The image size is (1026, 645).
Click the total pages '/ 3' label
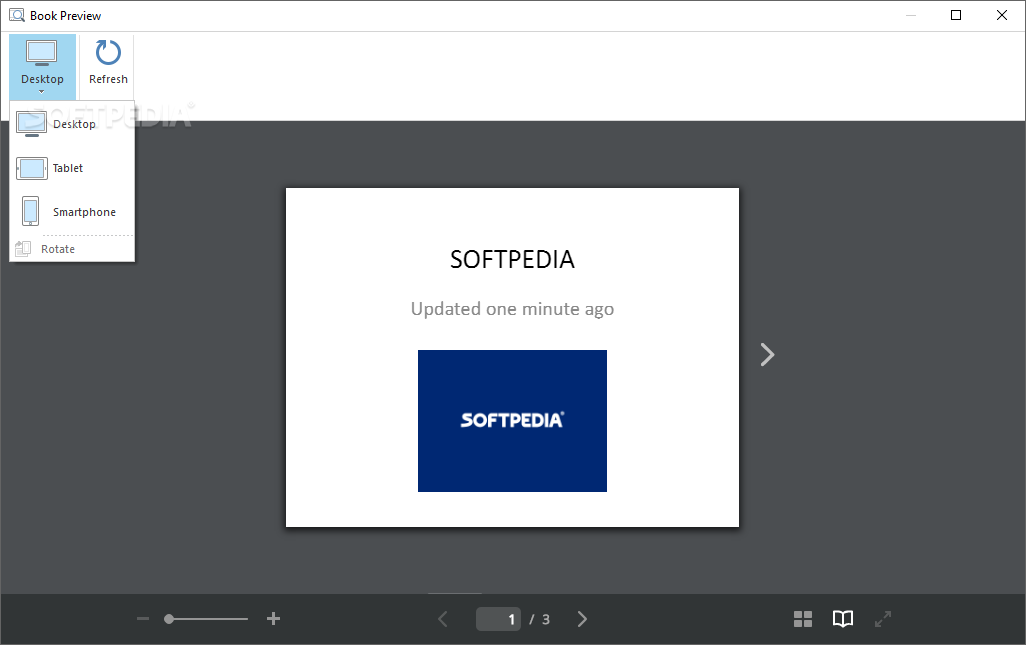(x=540, y=619)
